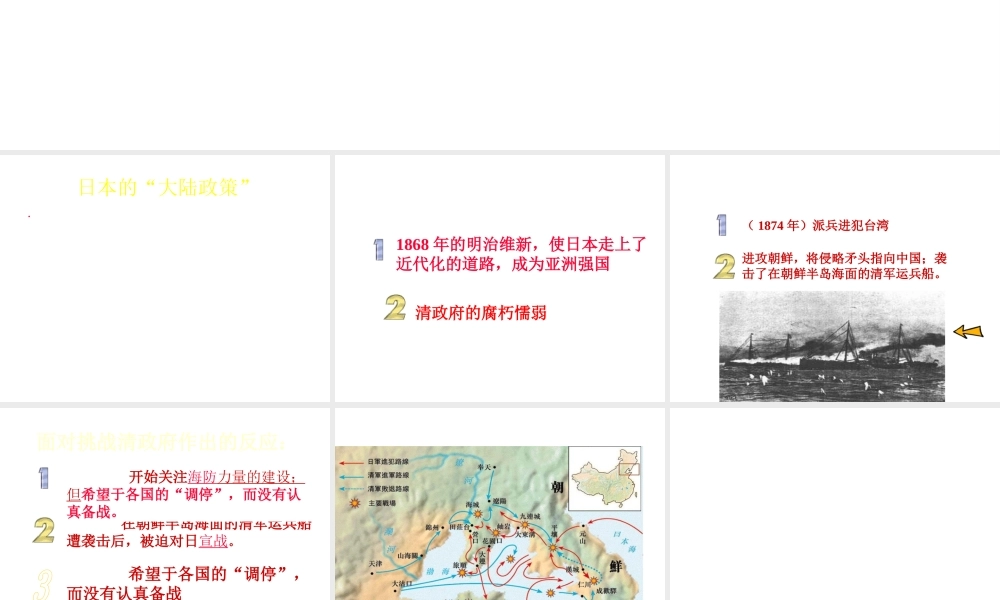1000x600 pixels.
Task: Click the faded heading 面对挑战清政府作出的反应
Action: [x=161, y=442]
